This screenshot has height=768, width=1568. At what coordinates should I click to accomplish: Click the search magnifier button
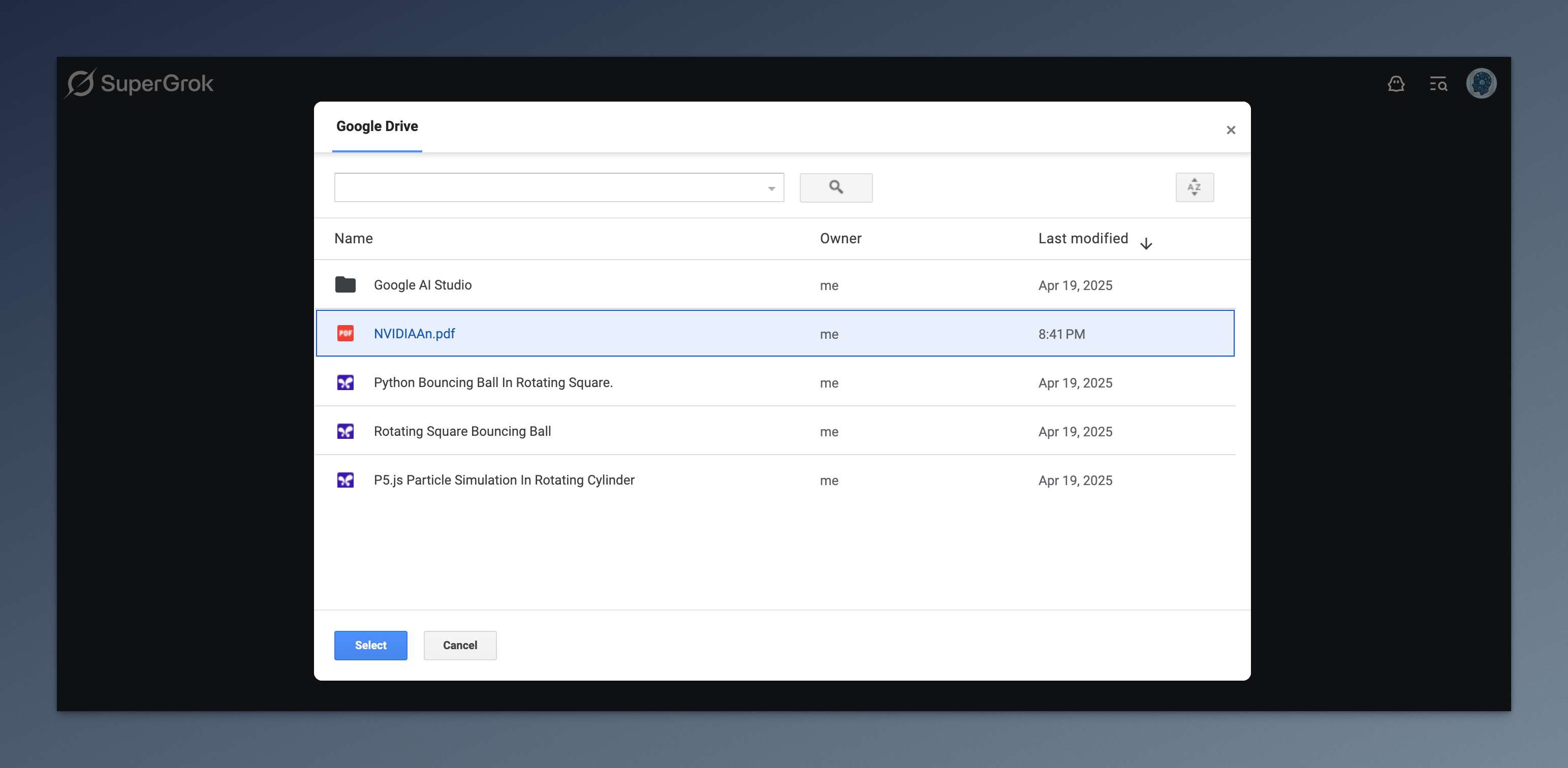click(835, 187)
